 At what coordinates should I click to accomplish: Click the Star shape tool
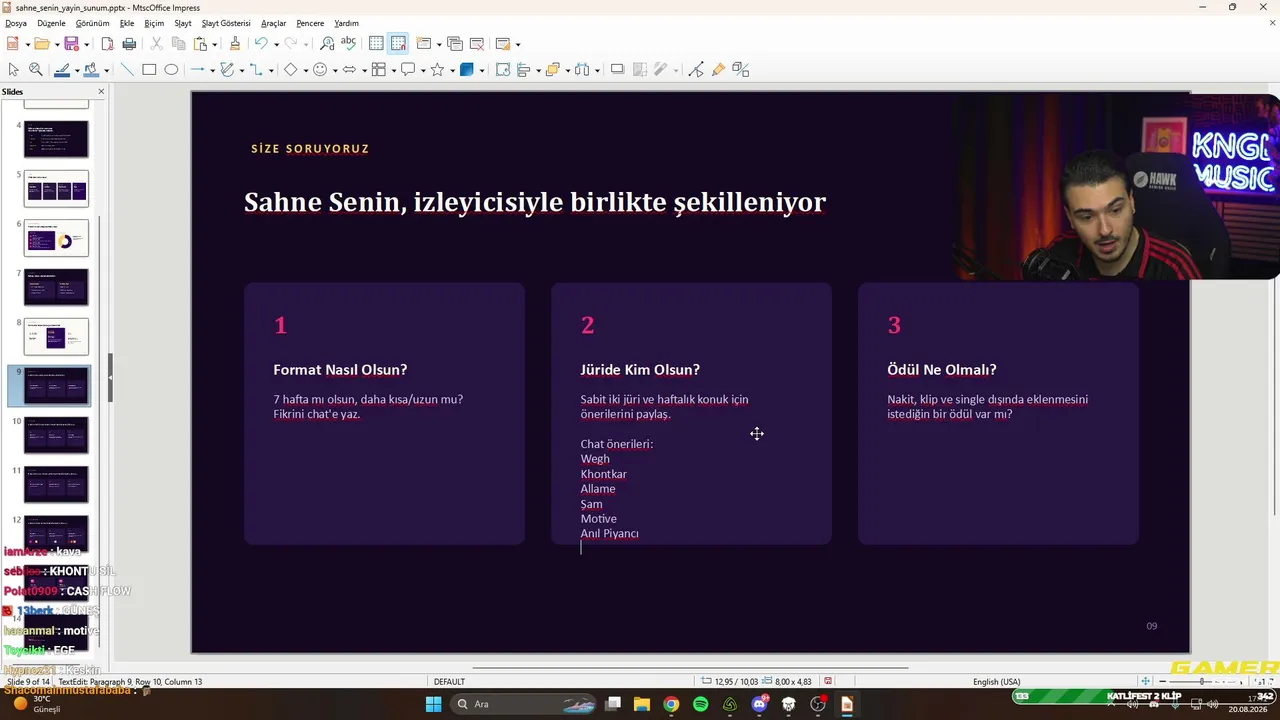(437, 70)
